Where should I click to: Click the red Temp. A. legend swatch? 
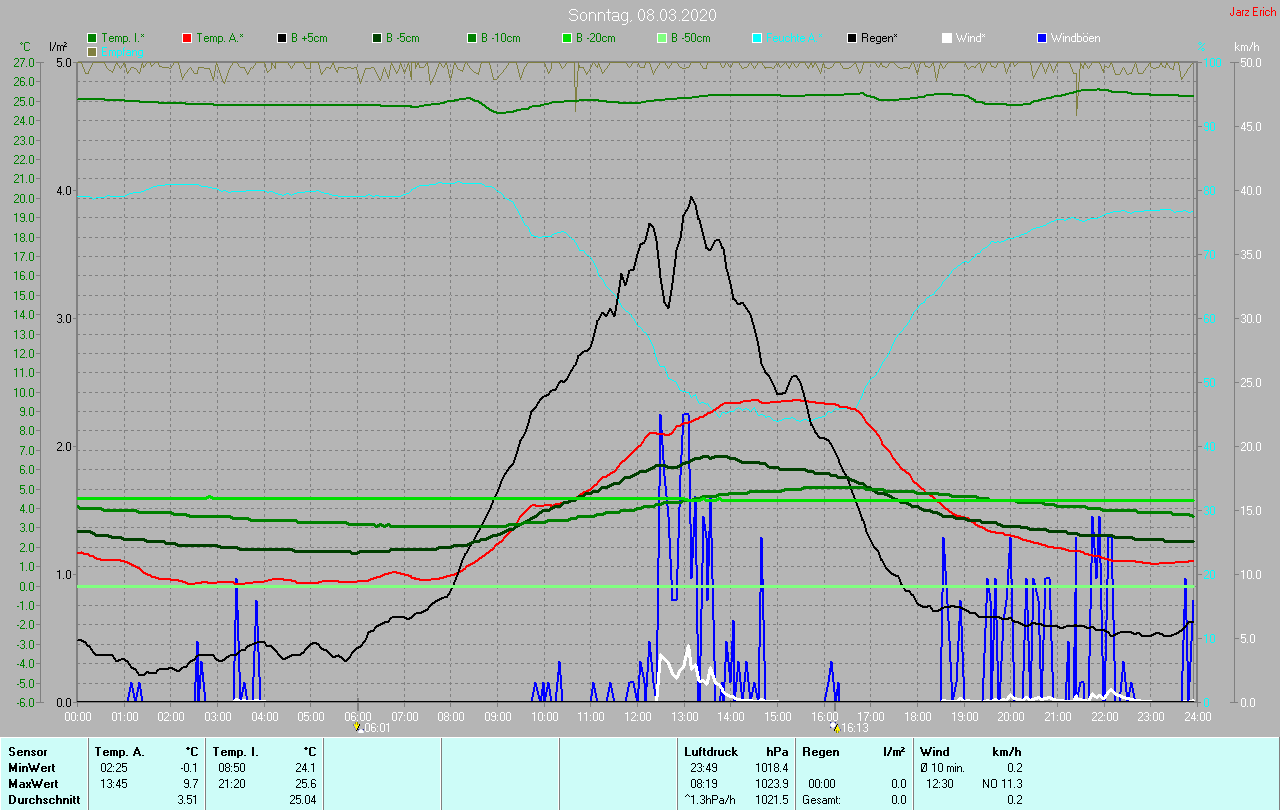188,38
